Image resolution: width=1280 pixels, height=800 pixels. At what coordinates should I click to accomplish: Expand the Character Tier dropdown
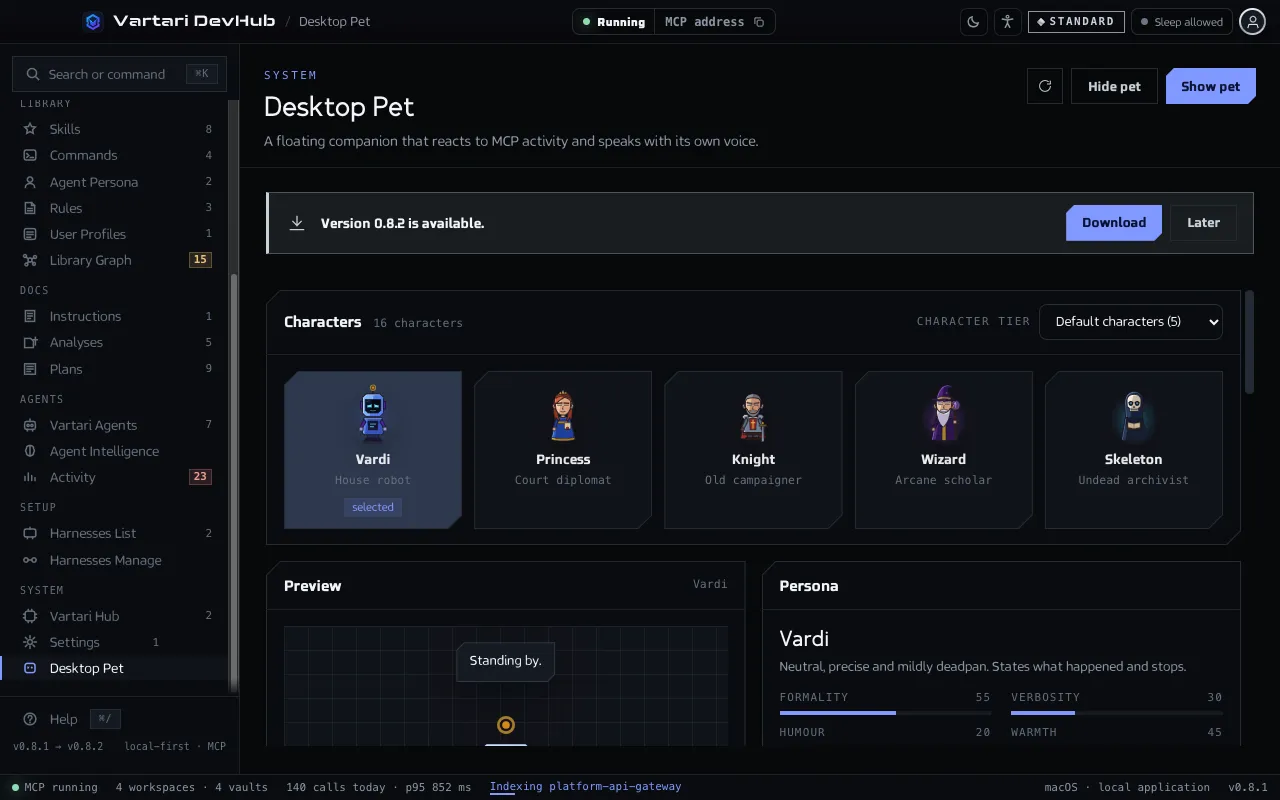coord(1131,322)
